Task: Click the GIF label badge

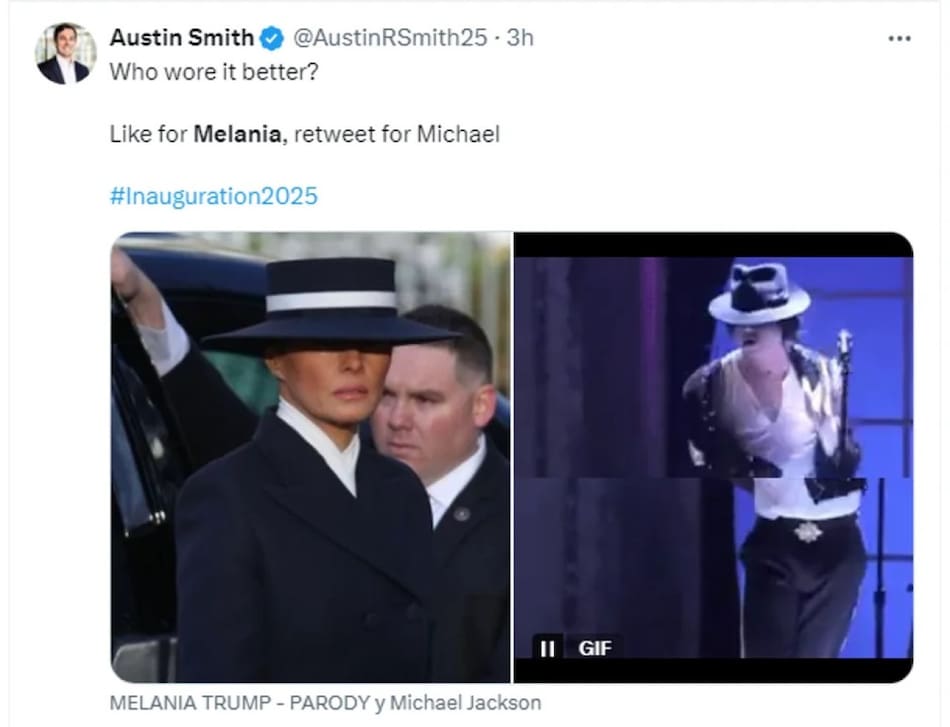Action: tap(594, 647)
